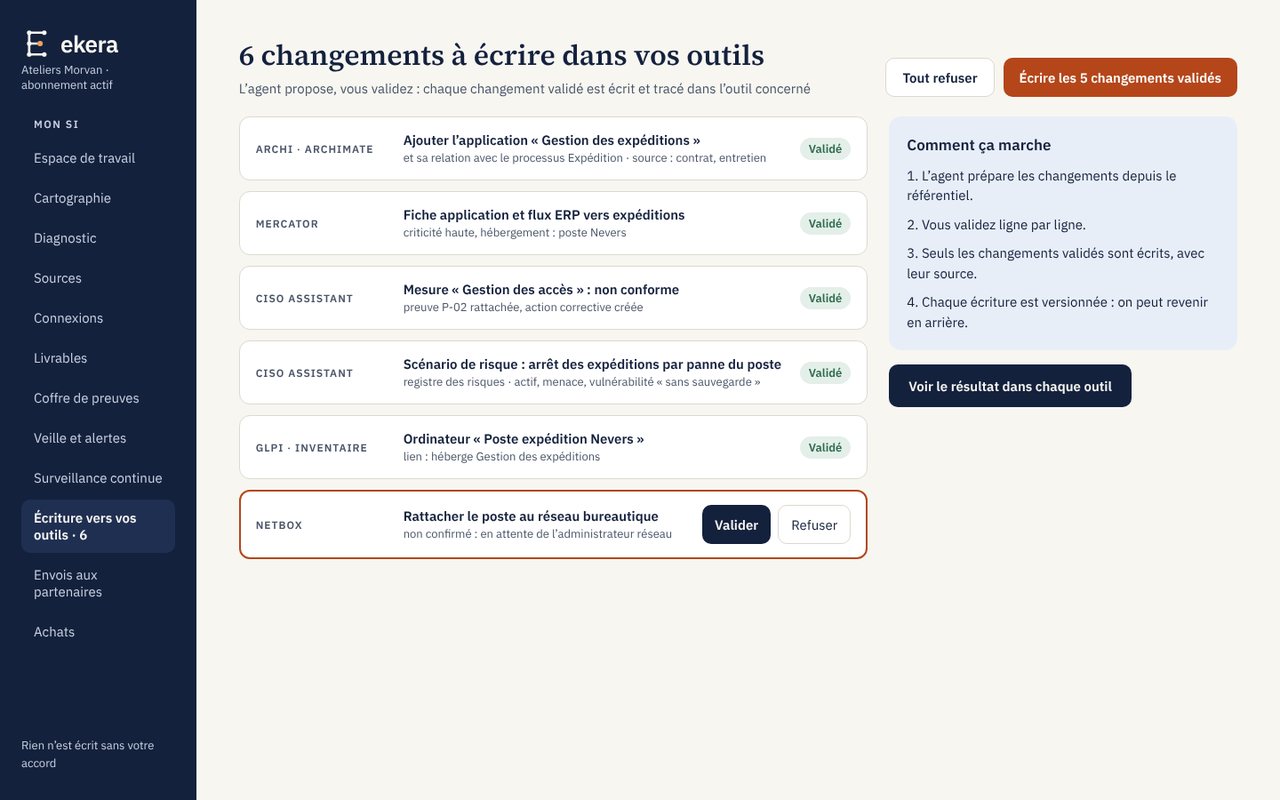
Task: Click the GLPI · INVENTAIRE label
Action: pyautogui.click(x=312, y=448)
